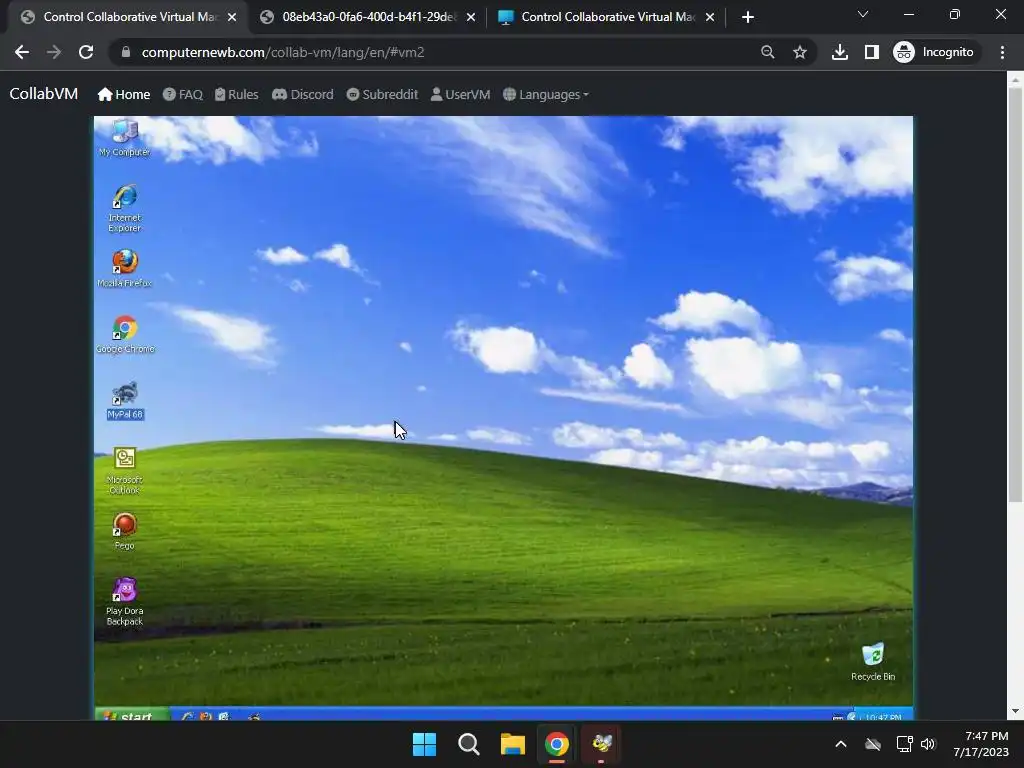This screenshot has width=1024, height=768.
Task: Open the Recycle Bin on XP desktop
Action: (872, 662)
